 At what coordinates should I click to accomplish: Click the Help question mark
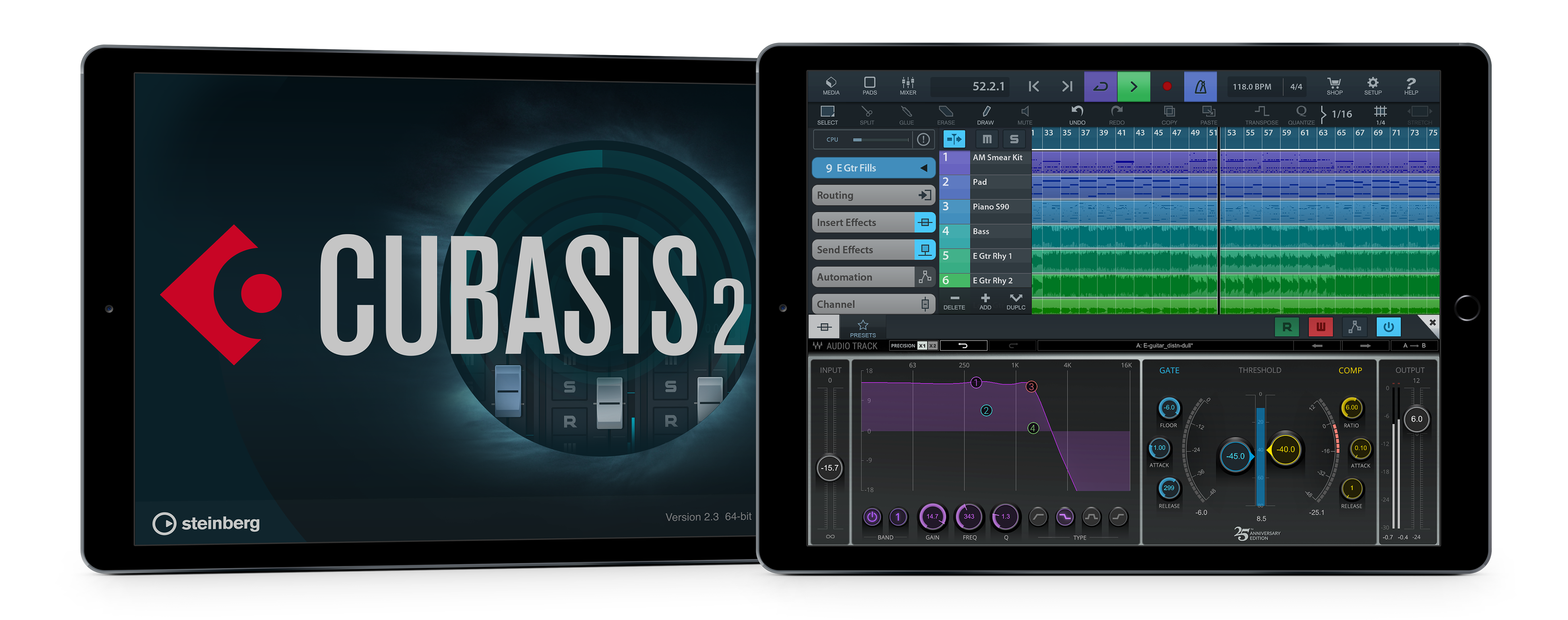(x=1411, y=86)
